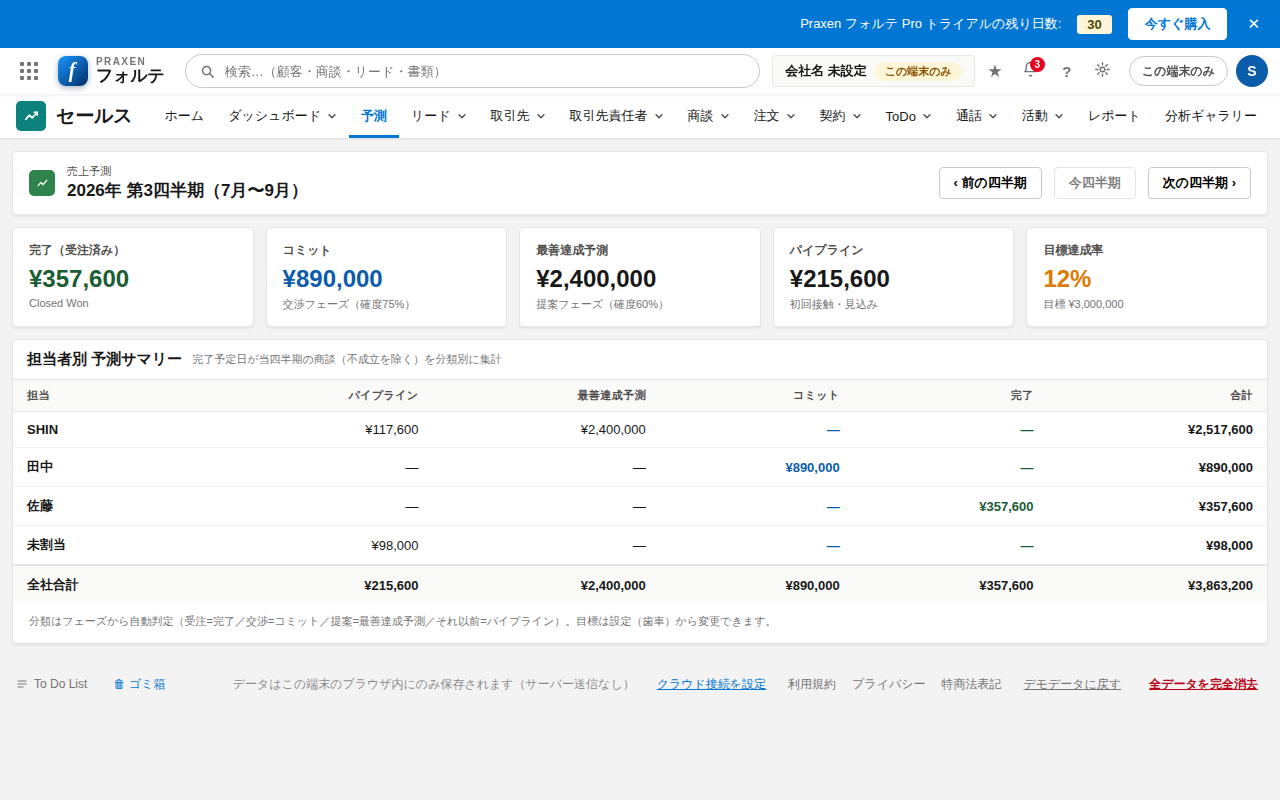This screenshot has width=1280, height=800.
Task: Open the 利用規約 link
Action: coord(811,684)
